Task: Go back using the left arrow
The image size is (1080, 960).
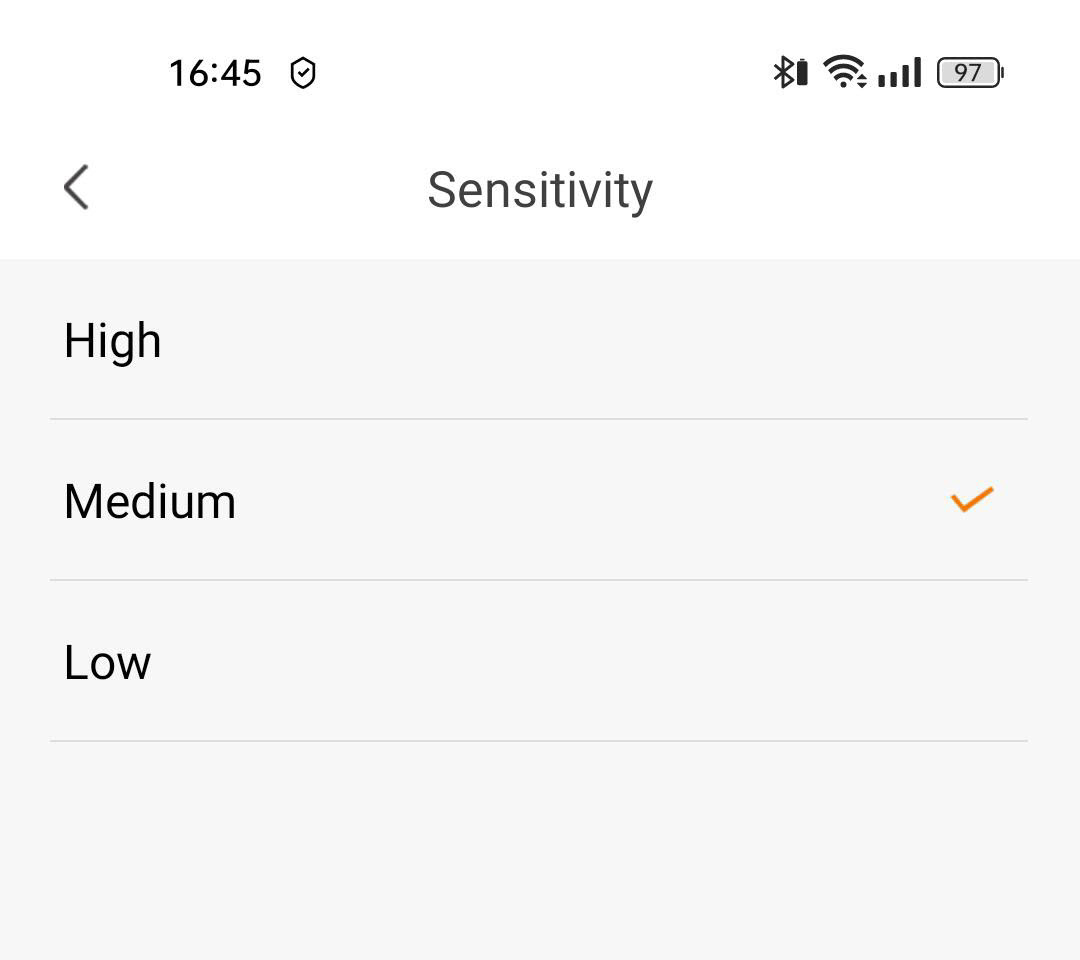Action: tap(76, 188)
